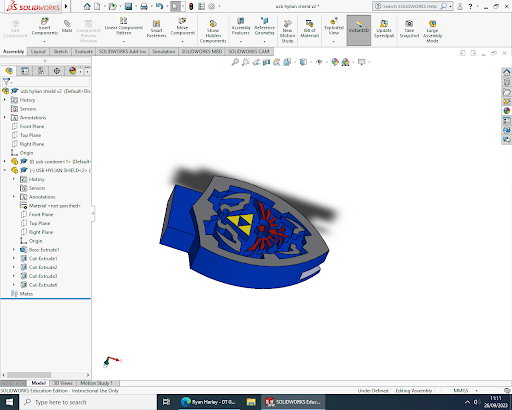Click the Zoom to Area icon
512x410 pixels.
point(246,62)
